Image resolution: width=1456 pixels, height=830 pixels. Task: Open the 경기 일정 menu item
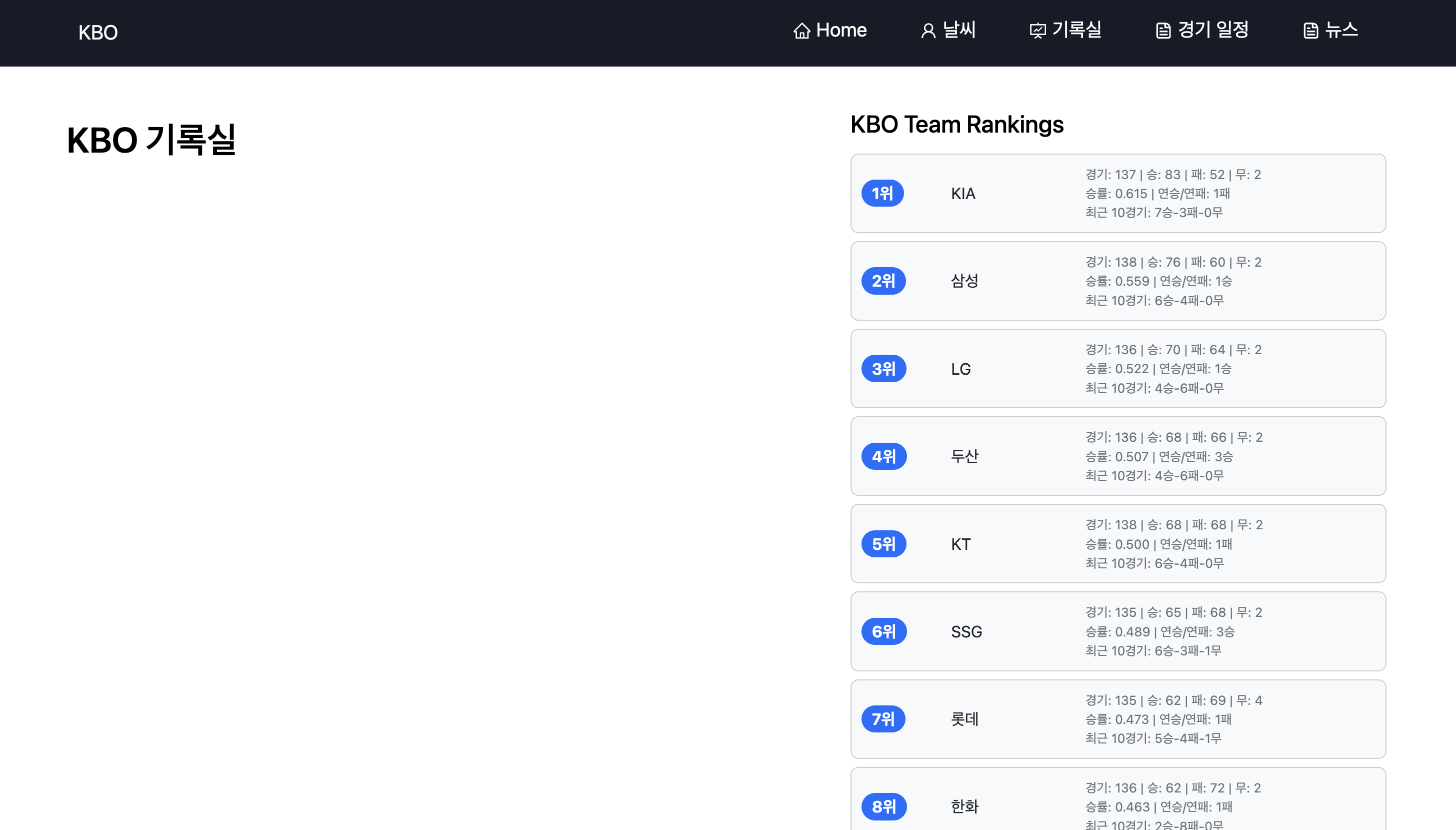(x=1202, y=30)
